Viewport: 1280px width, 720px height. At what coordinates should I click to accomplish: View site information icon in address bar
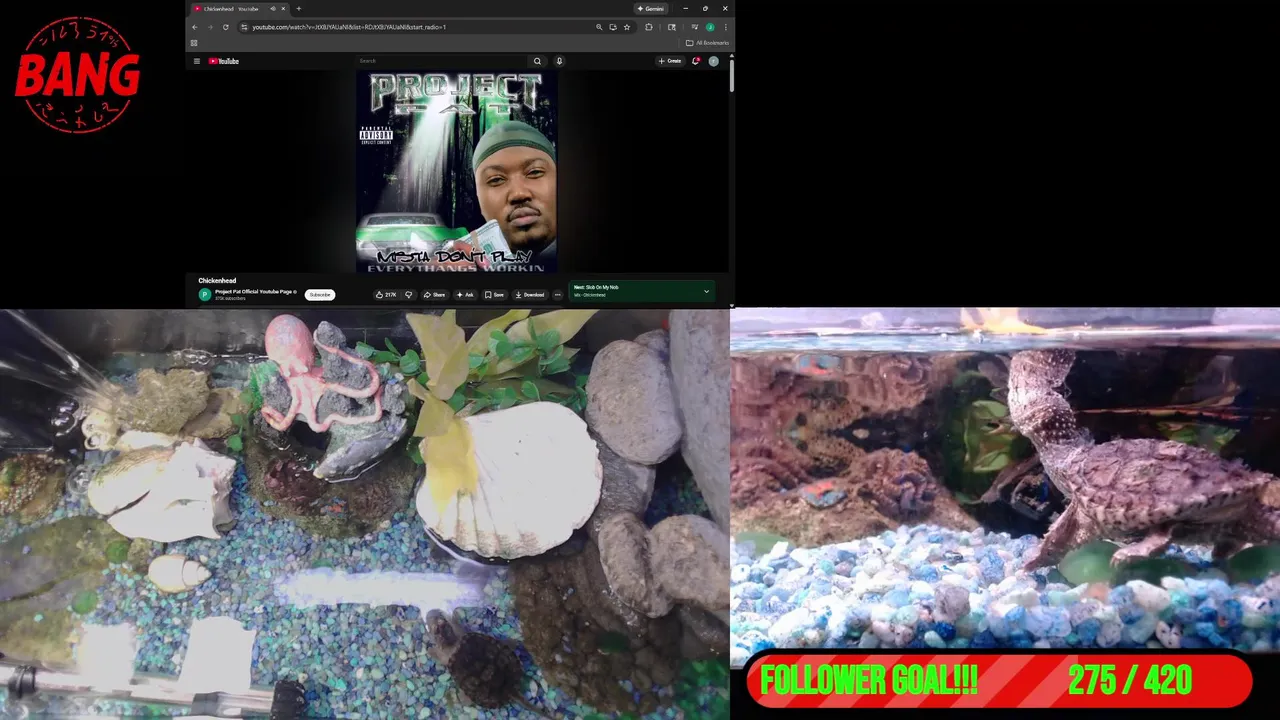244,27
